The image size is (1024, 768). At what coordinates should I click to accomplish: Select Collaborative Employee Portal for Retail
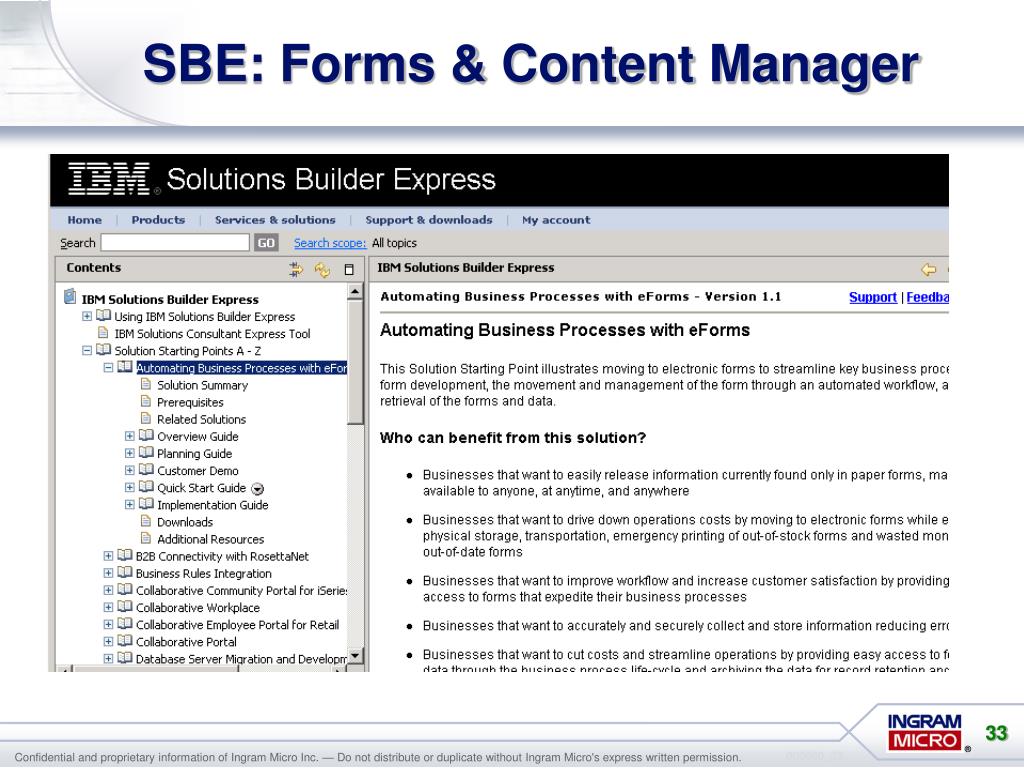pos(237,624)
